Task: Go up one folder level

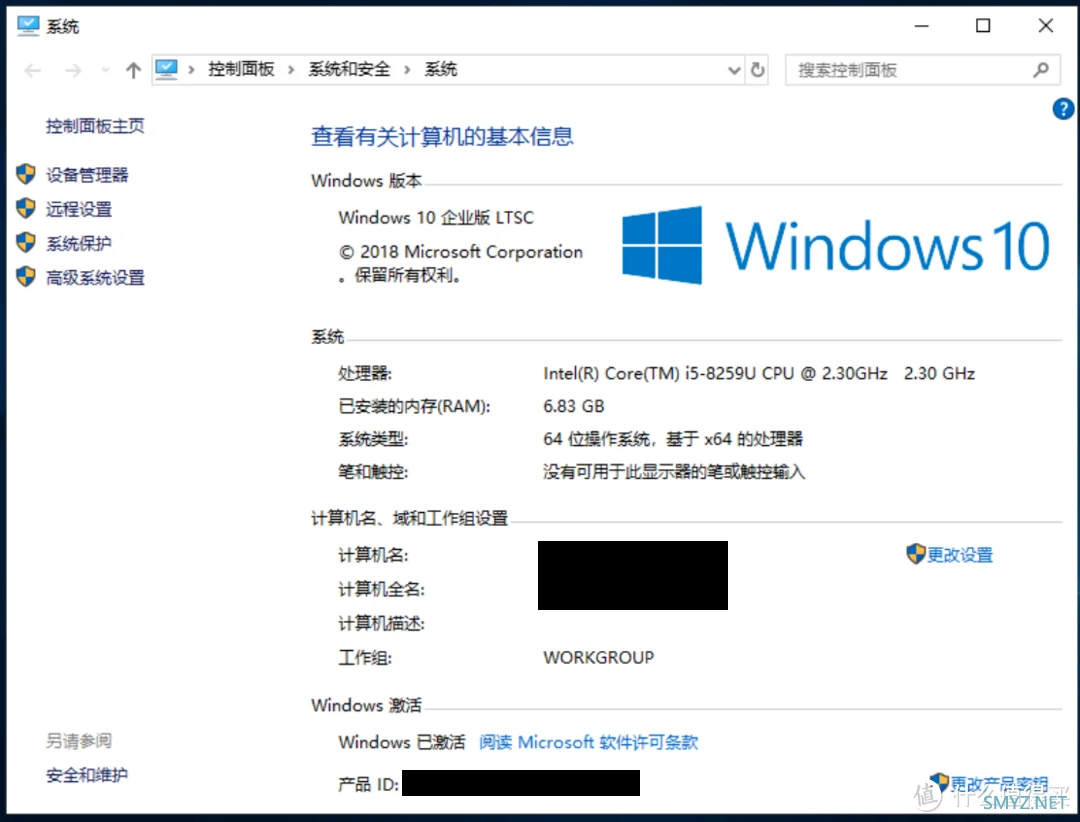Action: tap(134, 70)
